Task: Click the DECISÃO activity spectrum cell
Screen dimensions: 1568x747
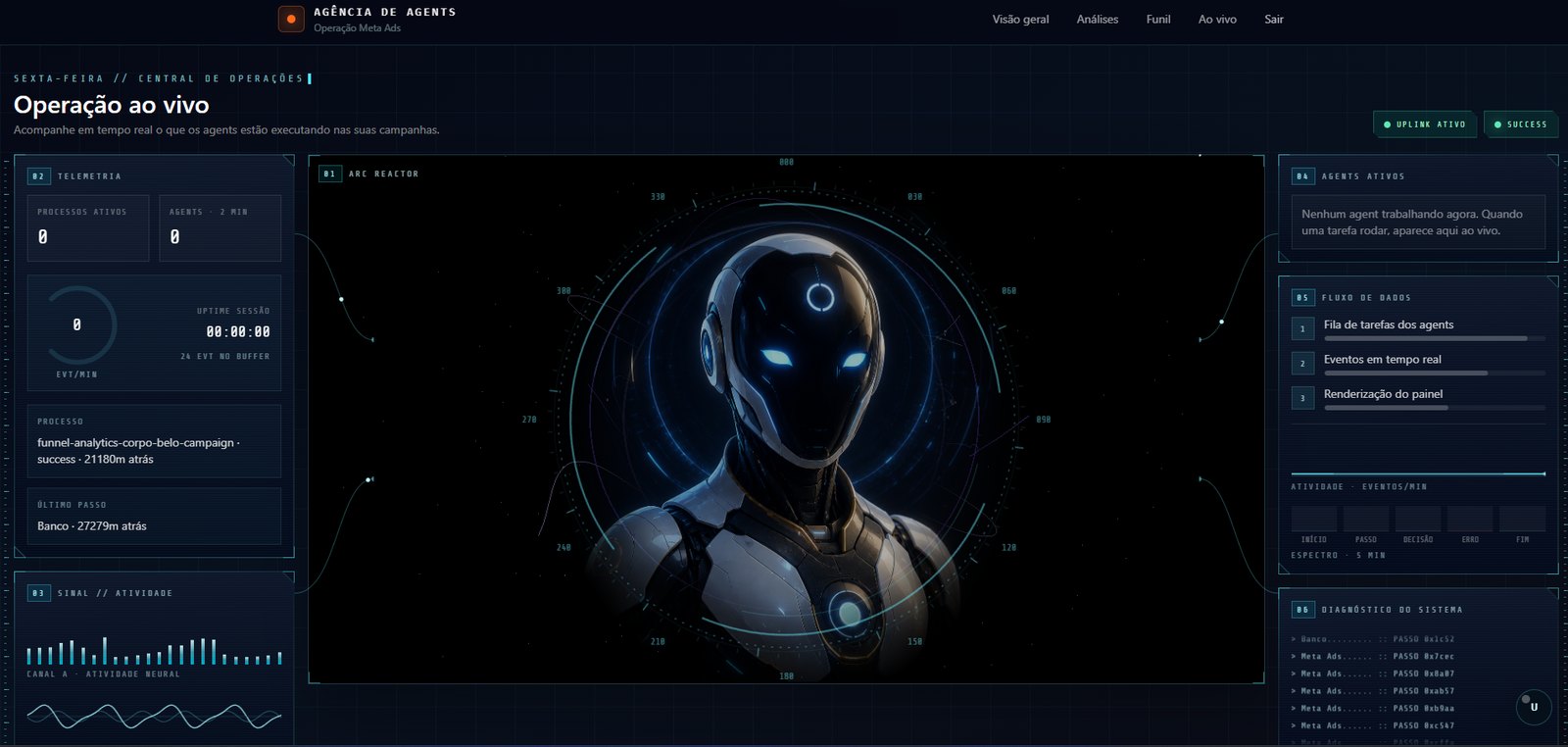Action: [x=1418, y=519]
